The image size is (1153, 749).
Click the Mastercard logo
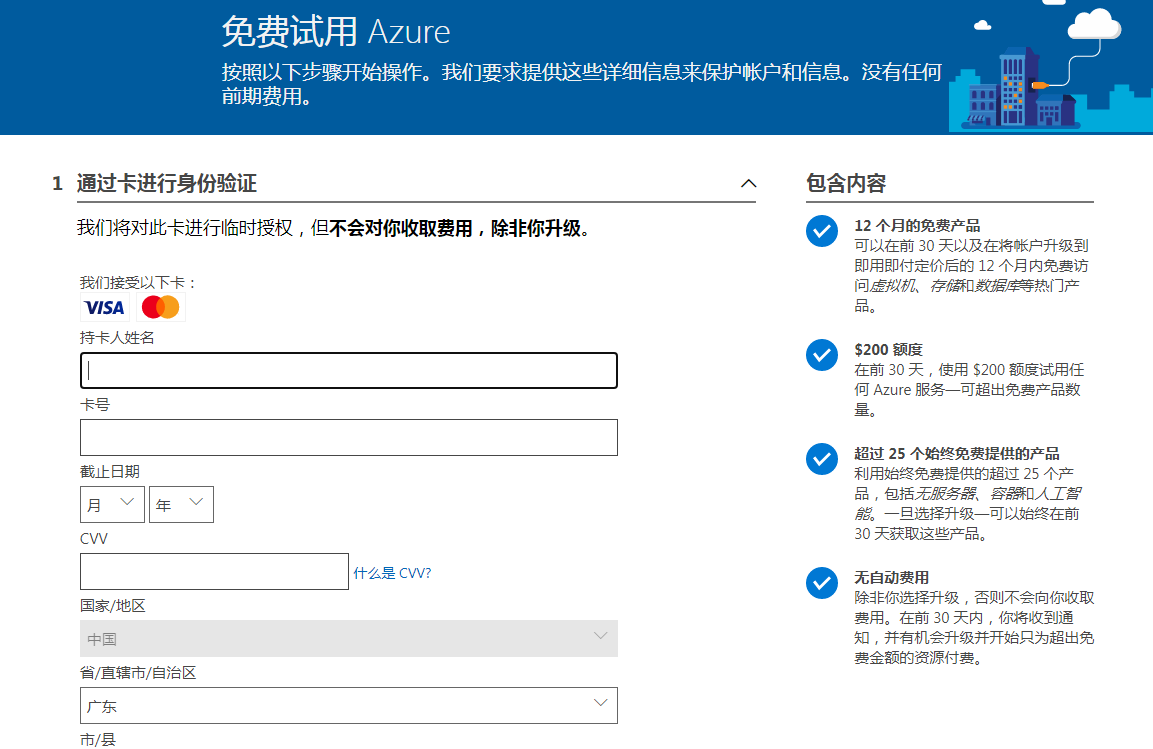point(160,307)
